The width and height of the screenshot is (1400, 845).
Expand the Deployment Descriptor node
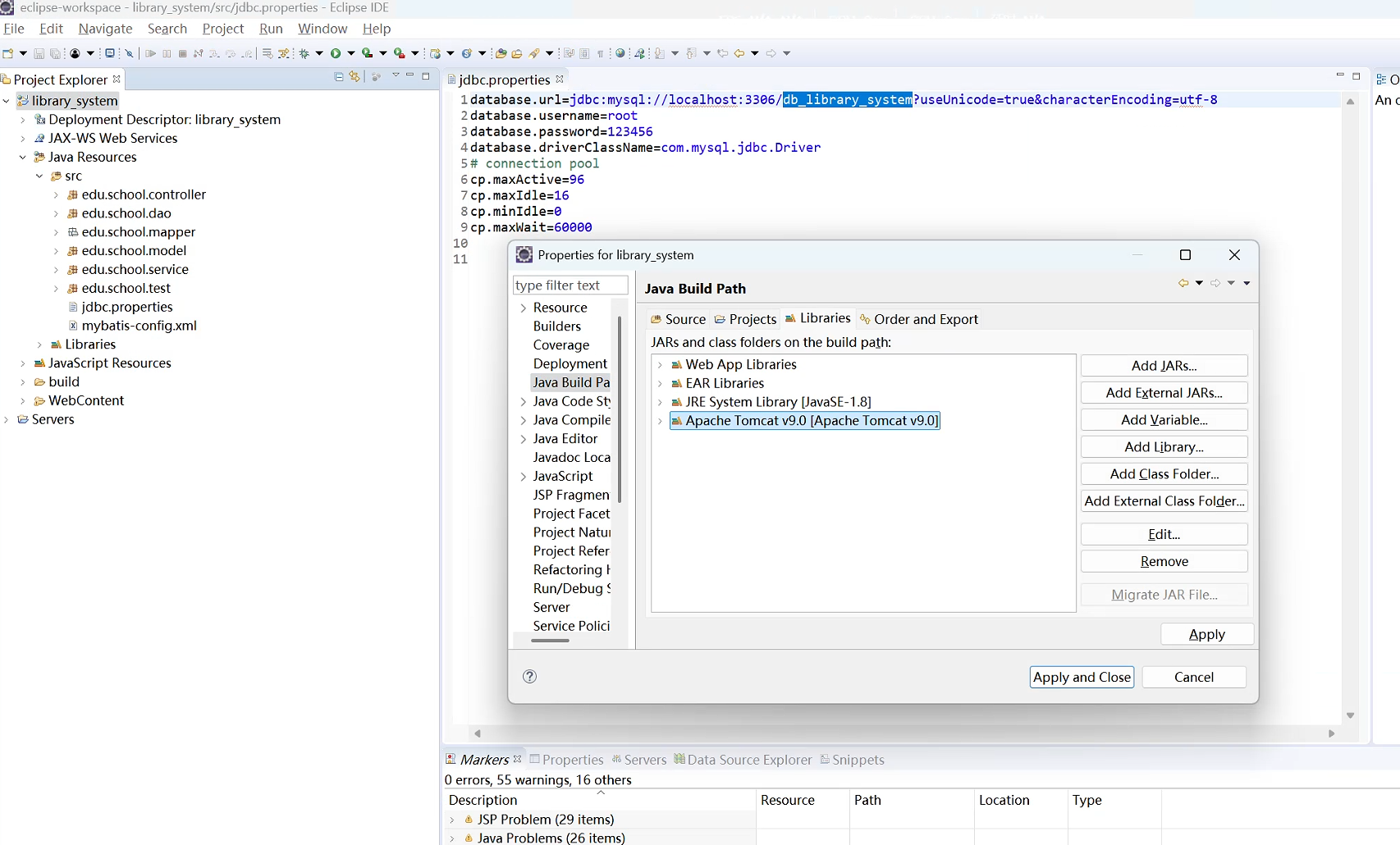click(23, 120)
